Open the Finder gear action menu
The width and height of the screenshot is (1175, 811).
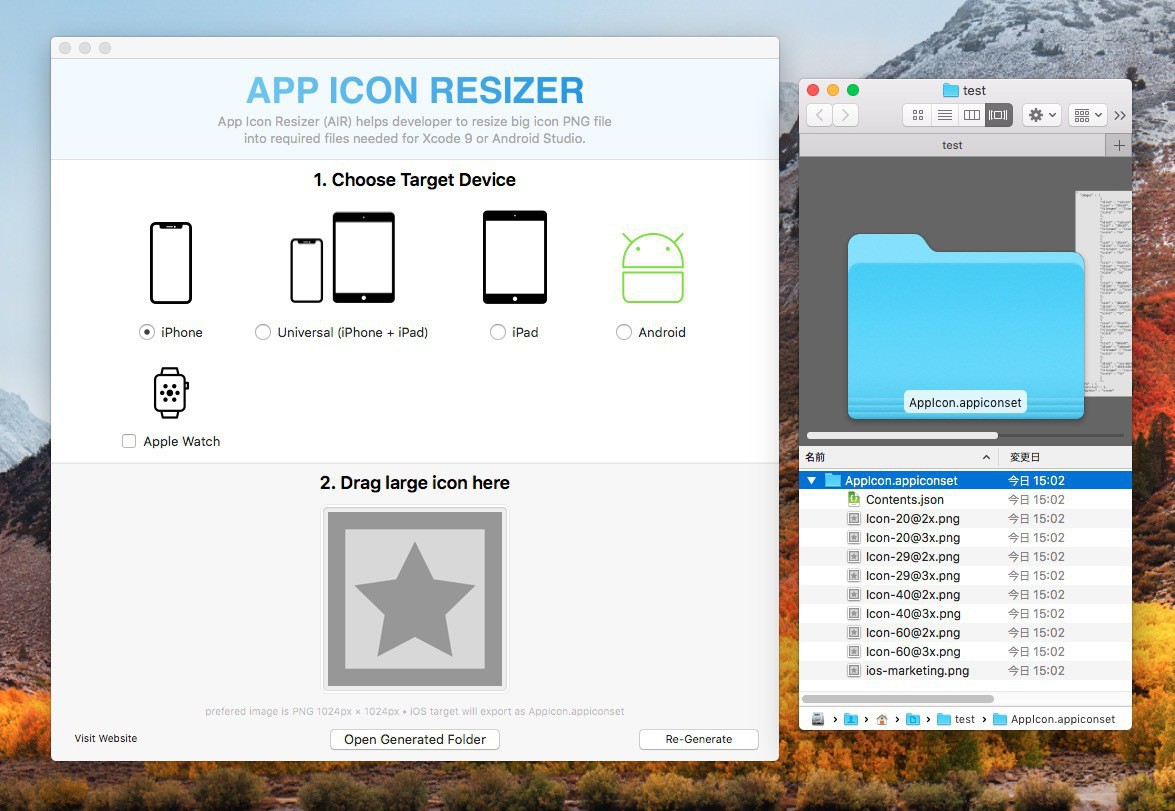[1042, 115]
